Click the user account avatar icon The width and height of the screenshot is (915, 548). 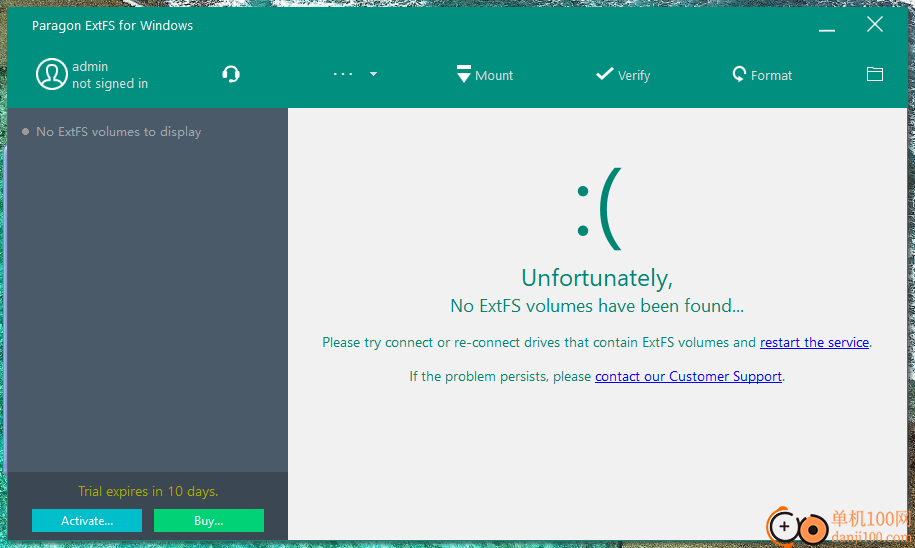coord(51,74)
